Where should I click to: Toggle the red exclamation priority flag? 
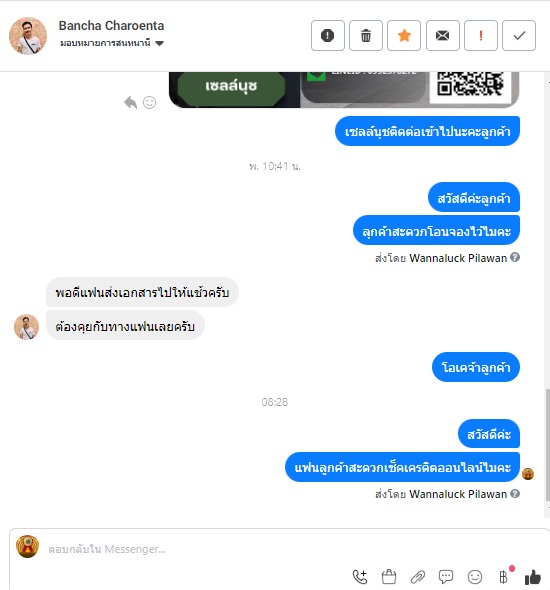pos(481,36)
